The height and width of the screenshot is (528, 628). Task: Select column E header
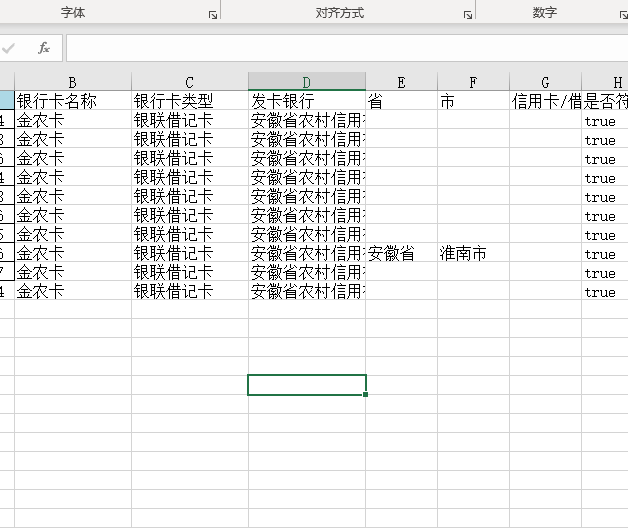coord(401,82)
